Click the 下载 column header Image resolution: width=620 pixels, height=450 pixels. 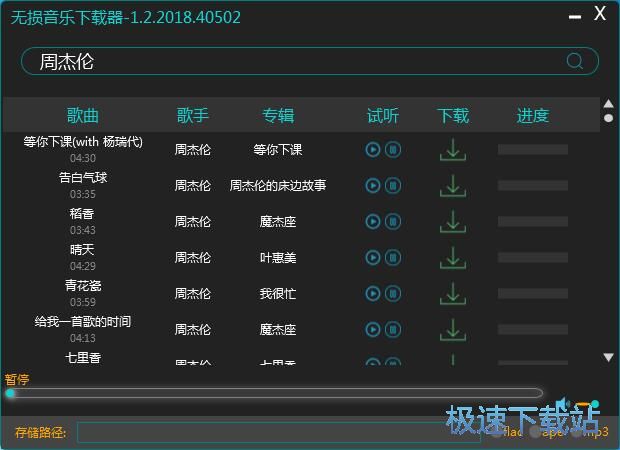pos(453,115)
